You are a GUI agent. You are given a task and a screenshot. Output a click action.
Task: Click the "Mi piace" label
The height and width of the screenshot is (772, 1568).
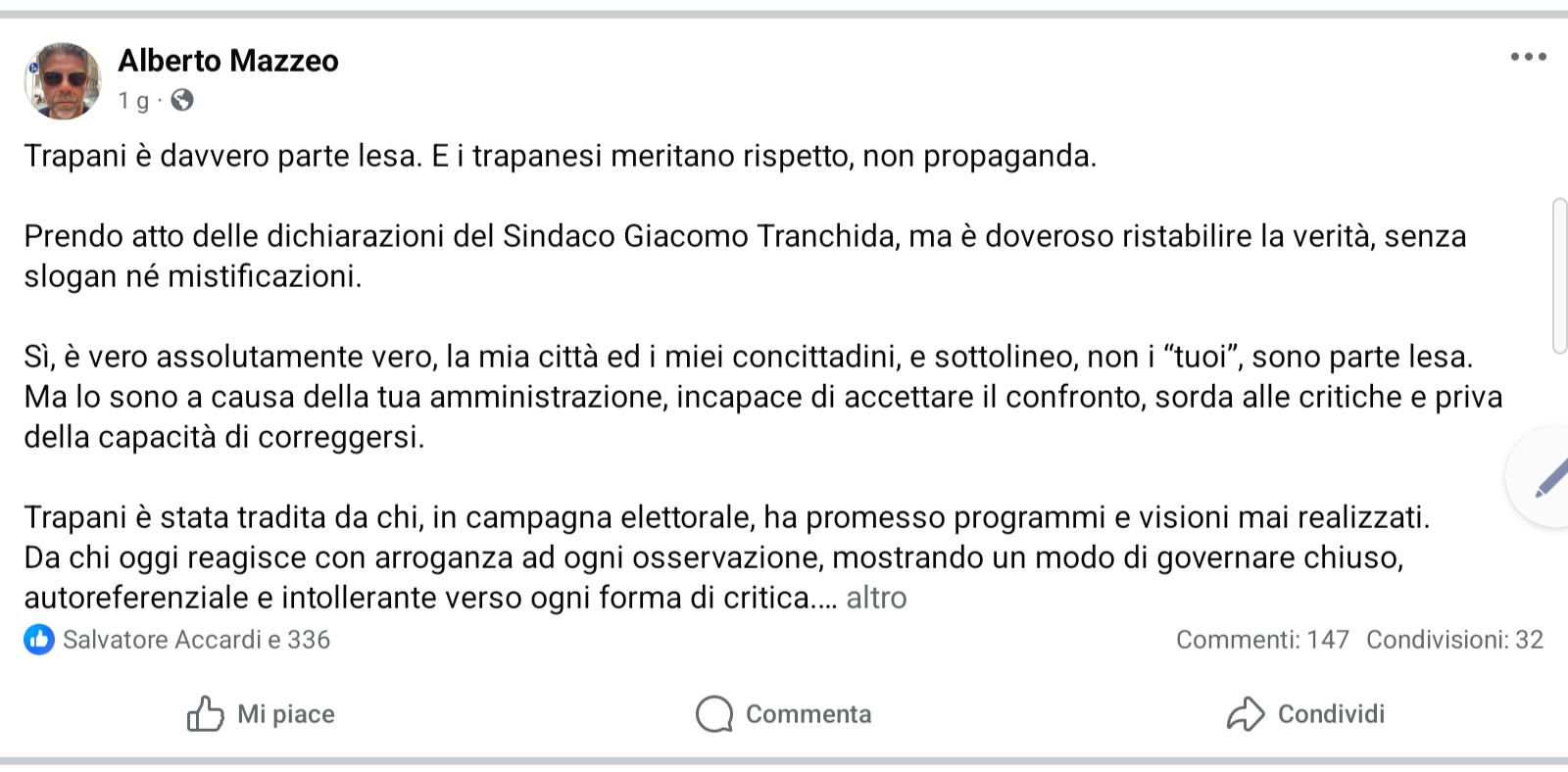coord(285,714)
